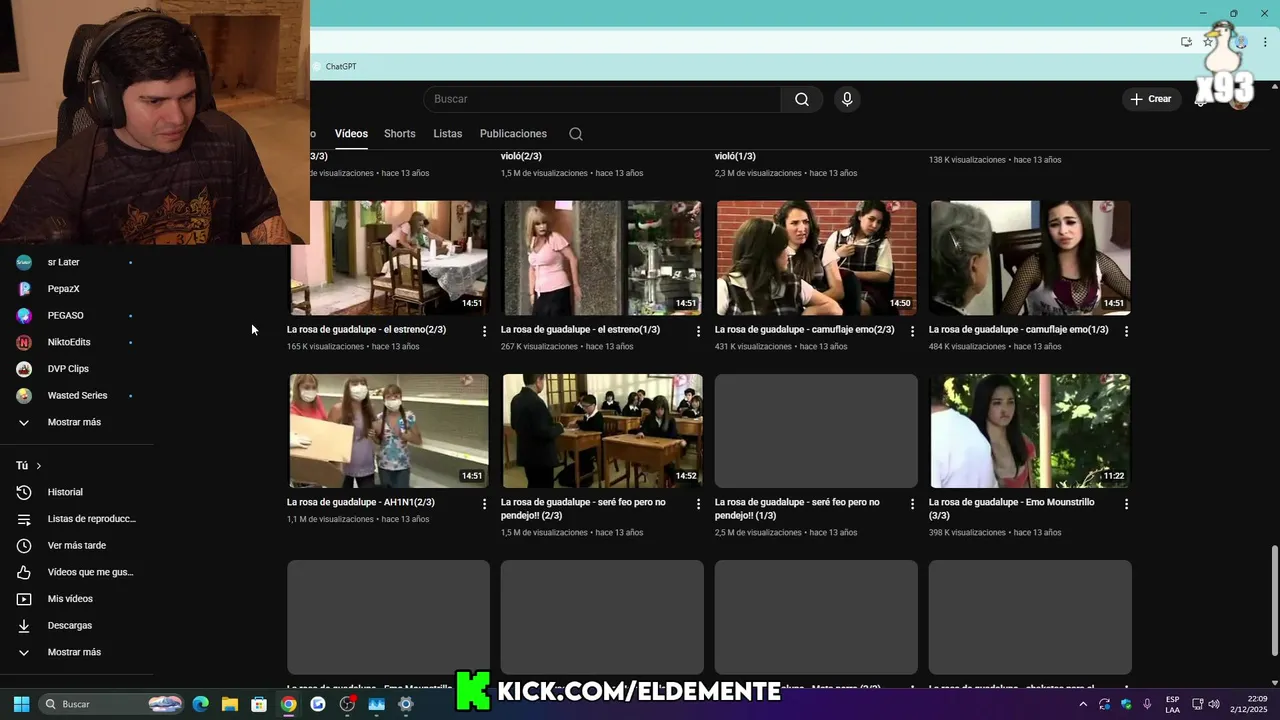Open options for seré feo pero no pendejo (2/3)

click(699, 504)
